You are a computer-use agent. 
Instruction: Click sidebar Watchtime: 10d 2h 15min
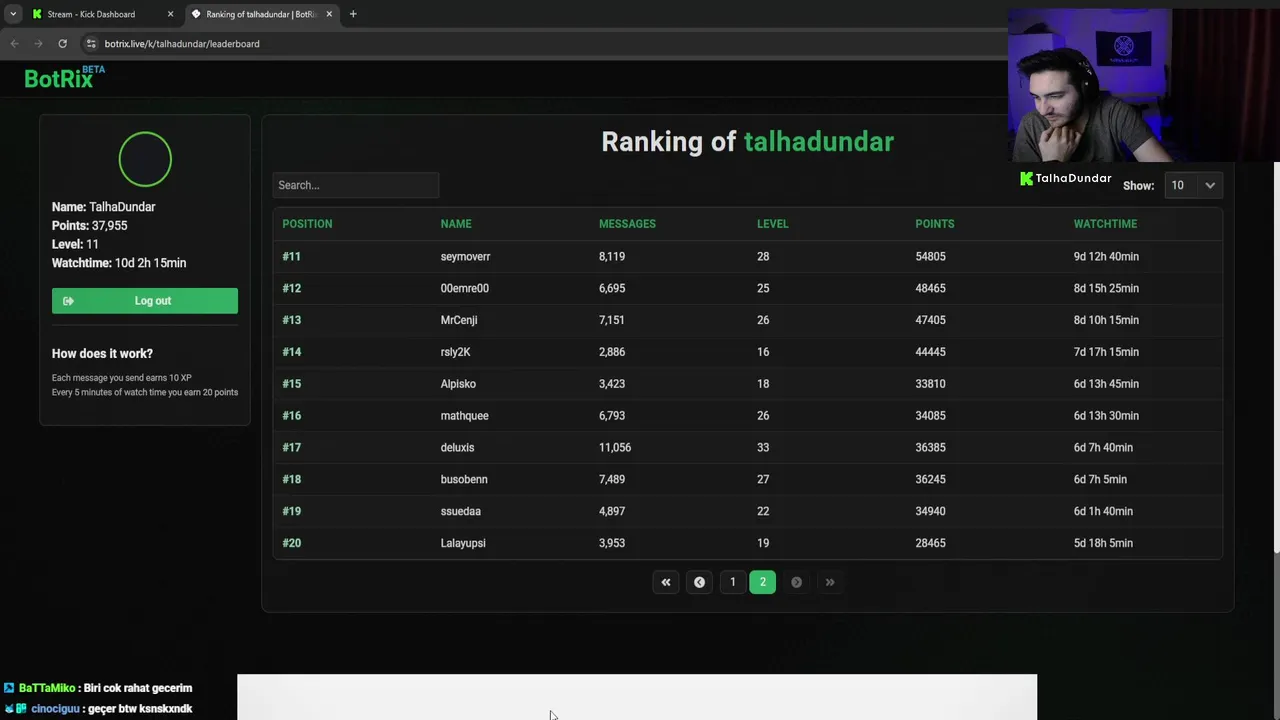(119, 263)
